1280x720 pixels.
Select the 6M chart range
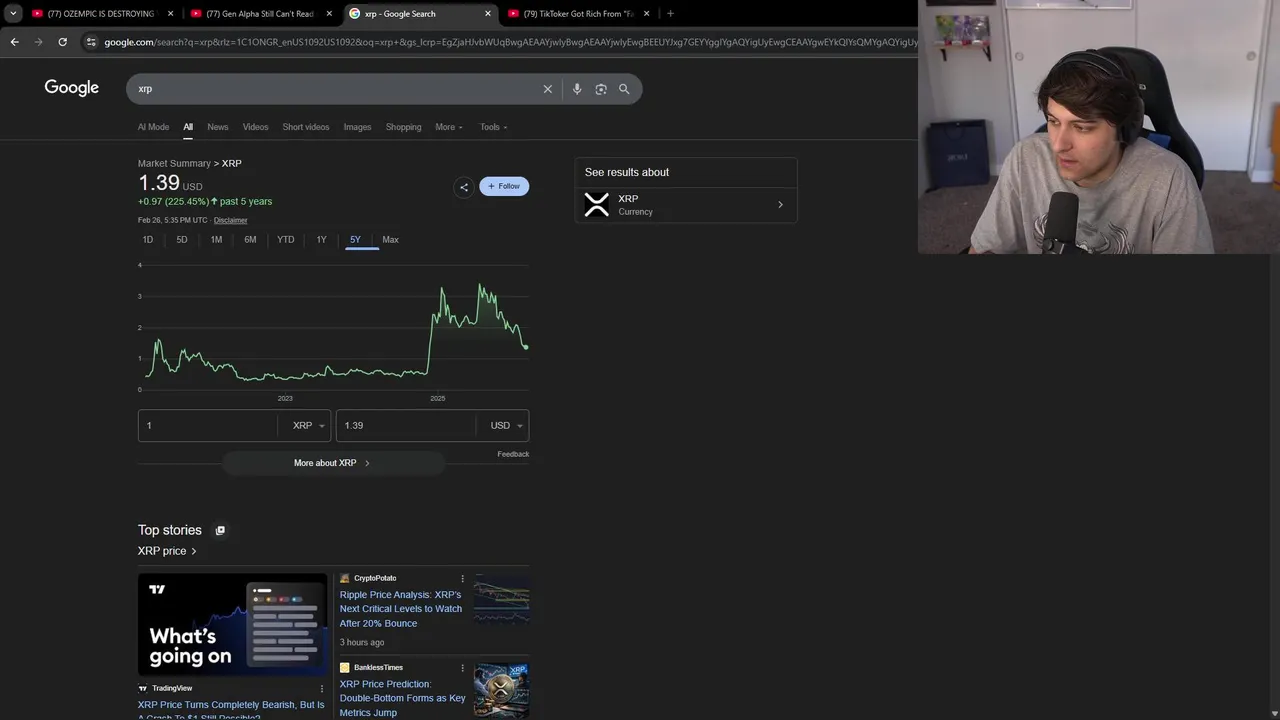coord(250,240)
